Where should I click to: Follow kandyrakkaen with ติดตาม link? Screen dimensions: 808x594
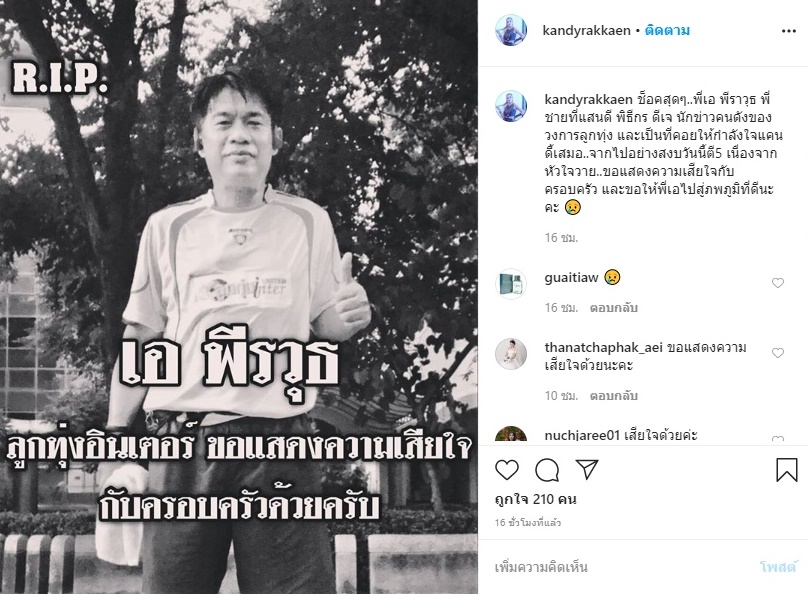(x=667, y=30)
